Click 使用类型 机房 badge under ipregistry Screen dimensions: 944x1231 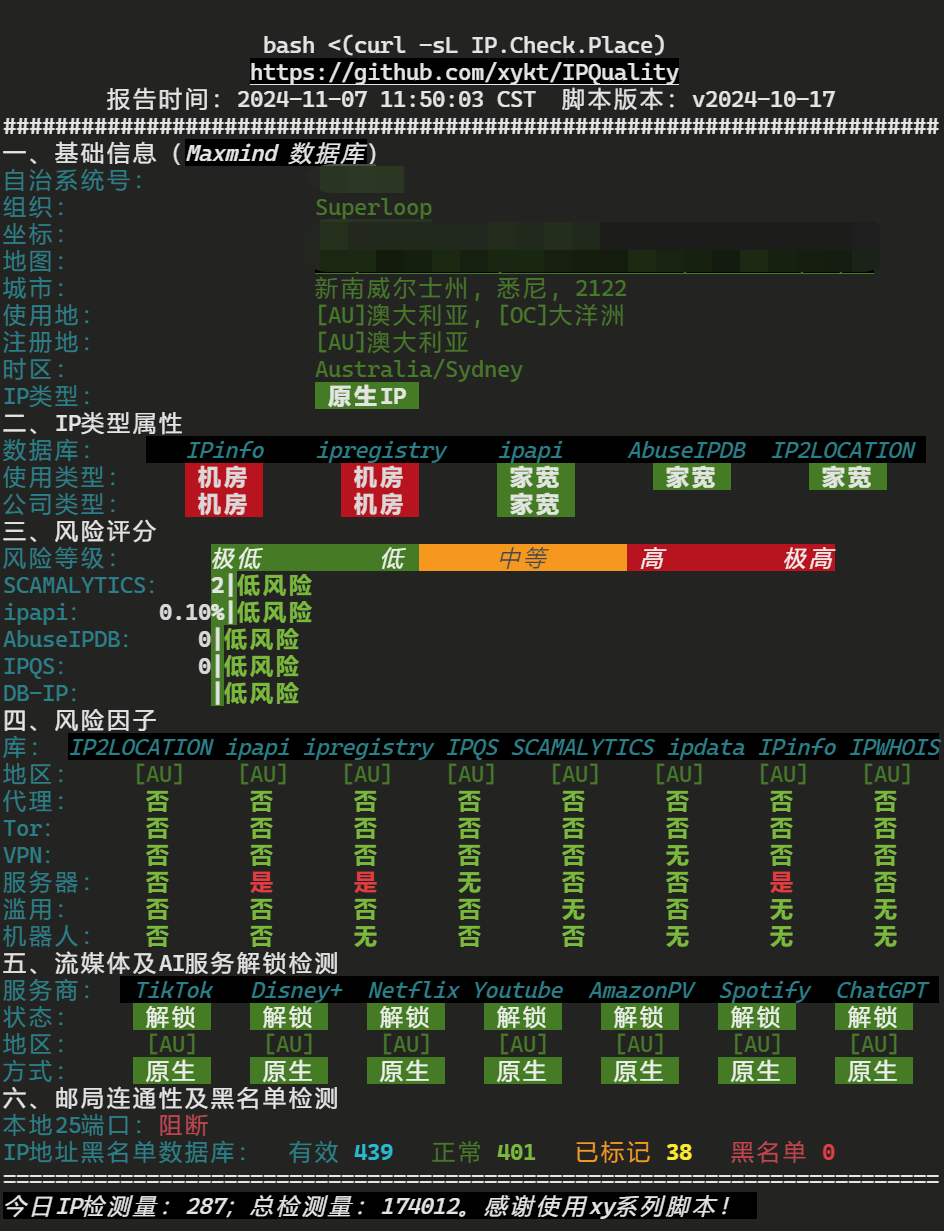[380, 477]
